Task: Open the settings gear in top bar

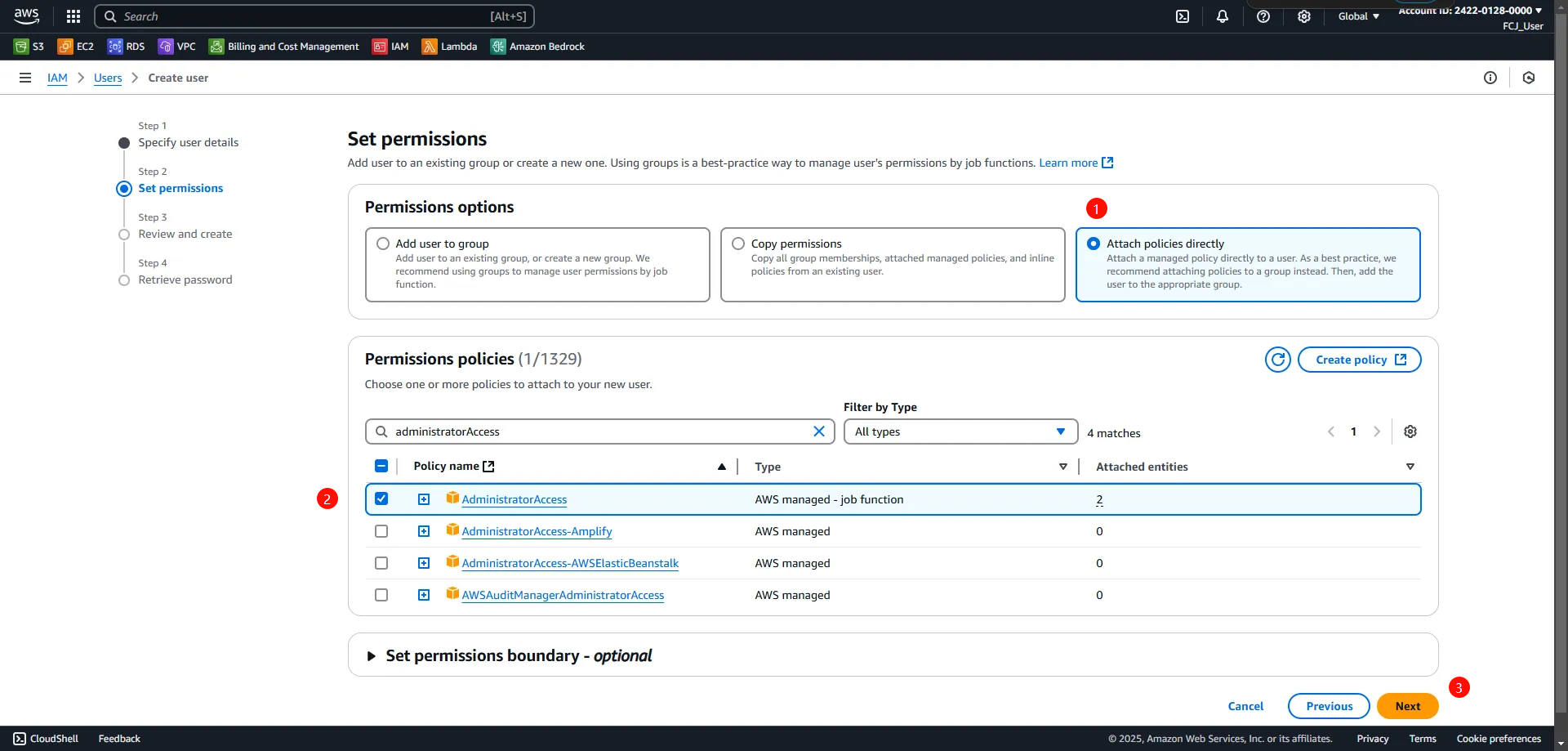Action: (1304, 16)
